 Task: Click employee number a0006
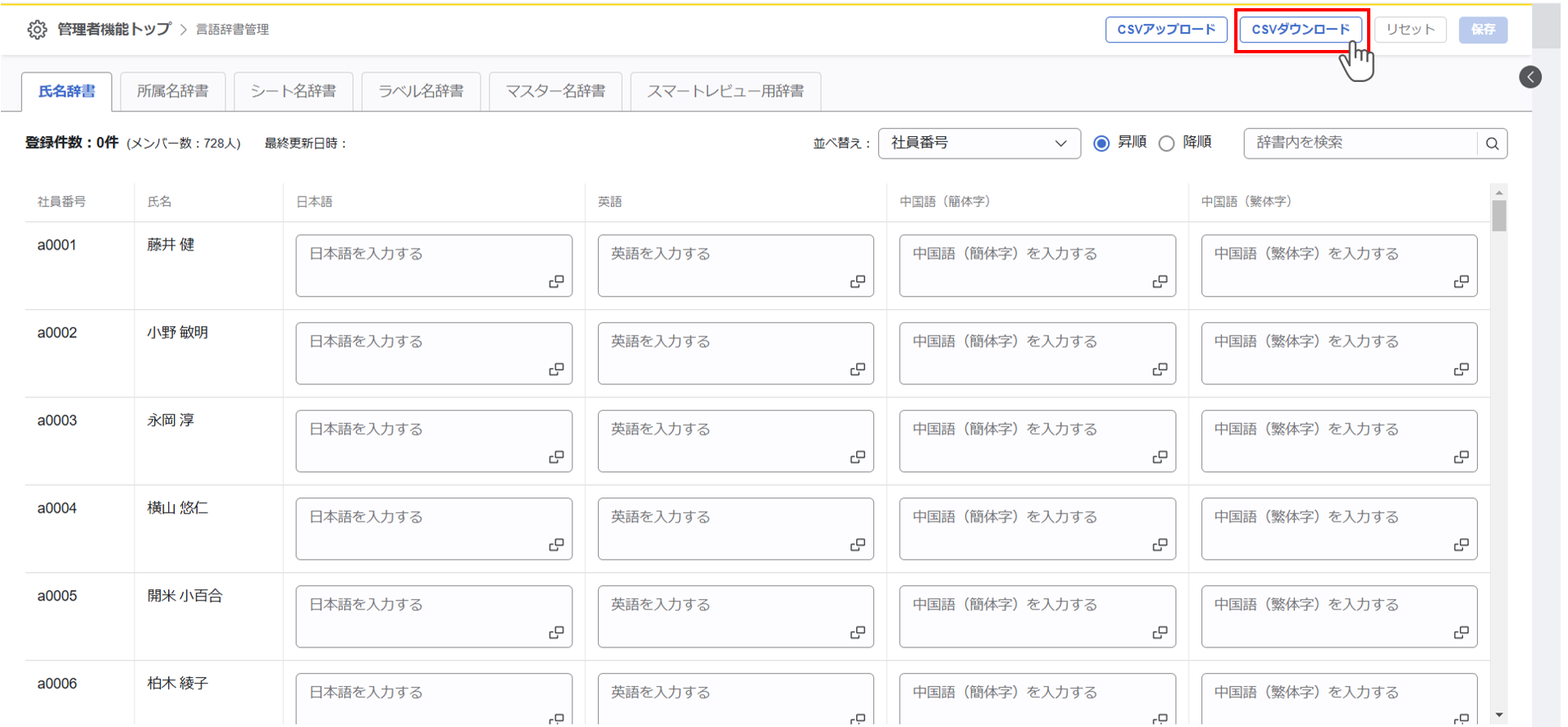click(x=57, y=684)
